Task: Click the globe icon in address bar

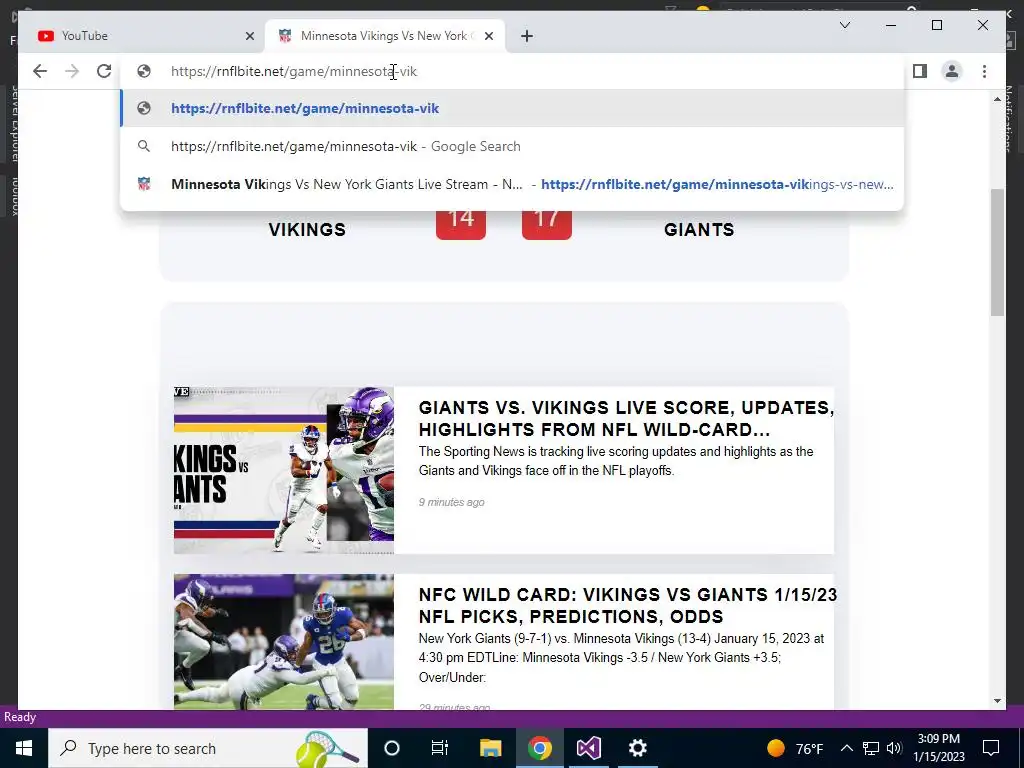Action: coord(144,71)
